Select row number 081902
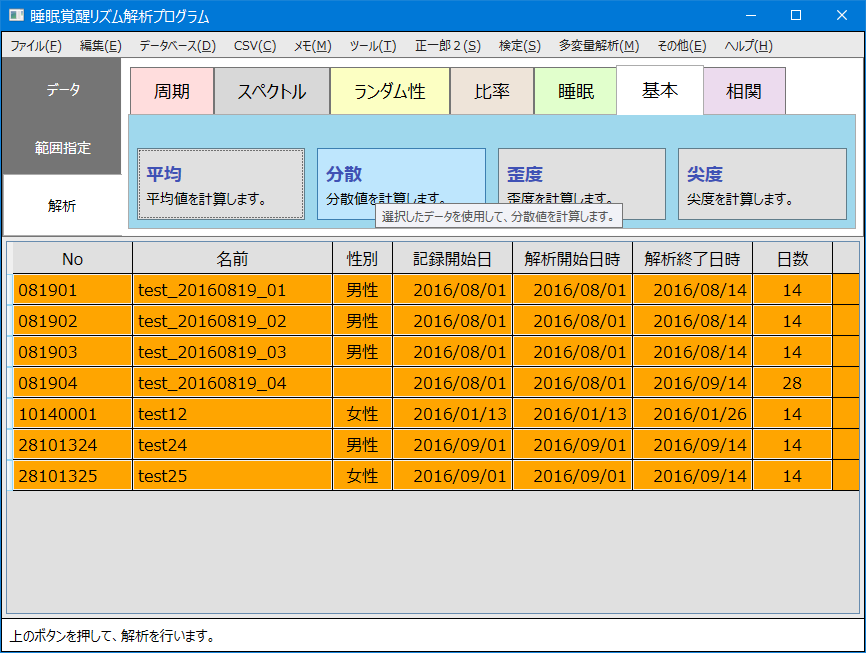Screen dimensions: 866x653 tap(72, 320)
